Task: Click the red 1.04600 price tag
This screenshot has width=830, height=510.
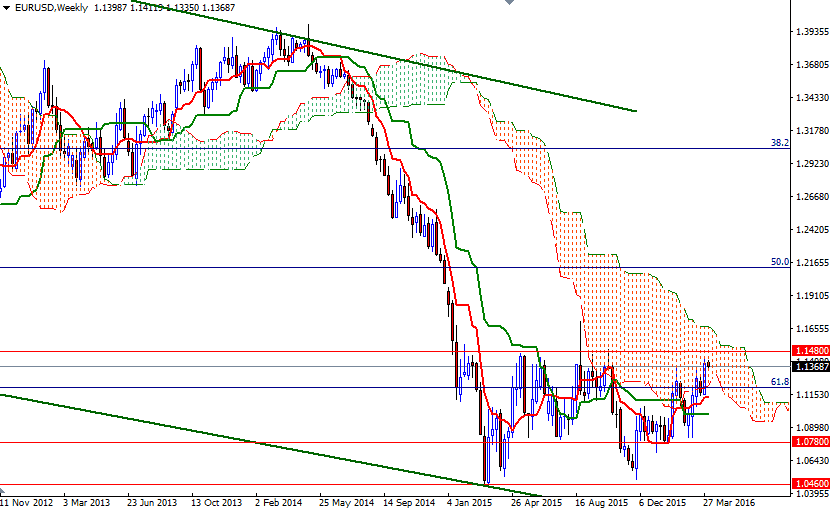Action: [810, 484]
